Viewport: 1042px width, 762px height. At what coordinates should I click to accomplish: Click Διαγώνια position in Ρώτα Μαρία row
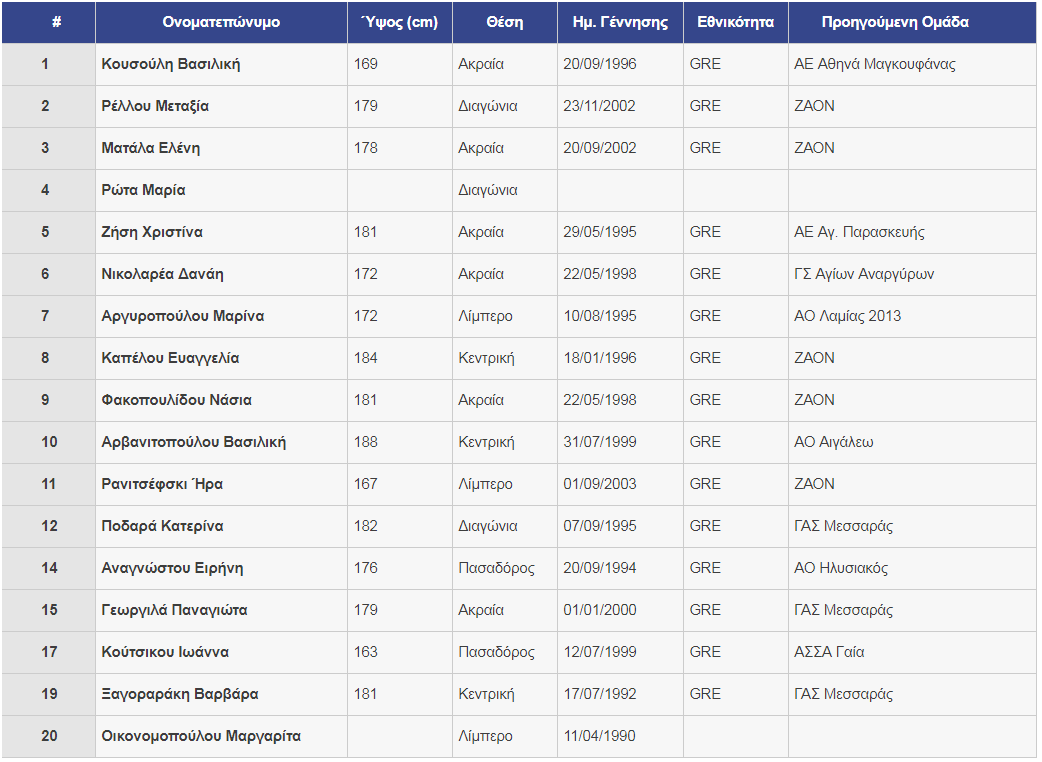[x=488, y=190]
